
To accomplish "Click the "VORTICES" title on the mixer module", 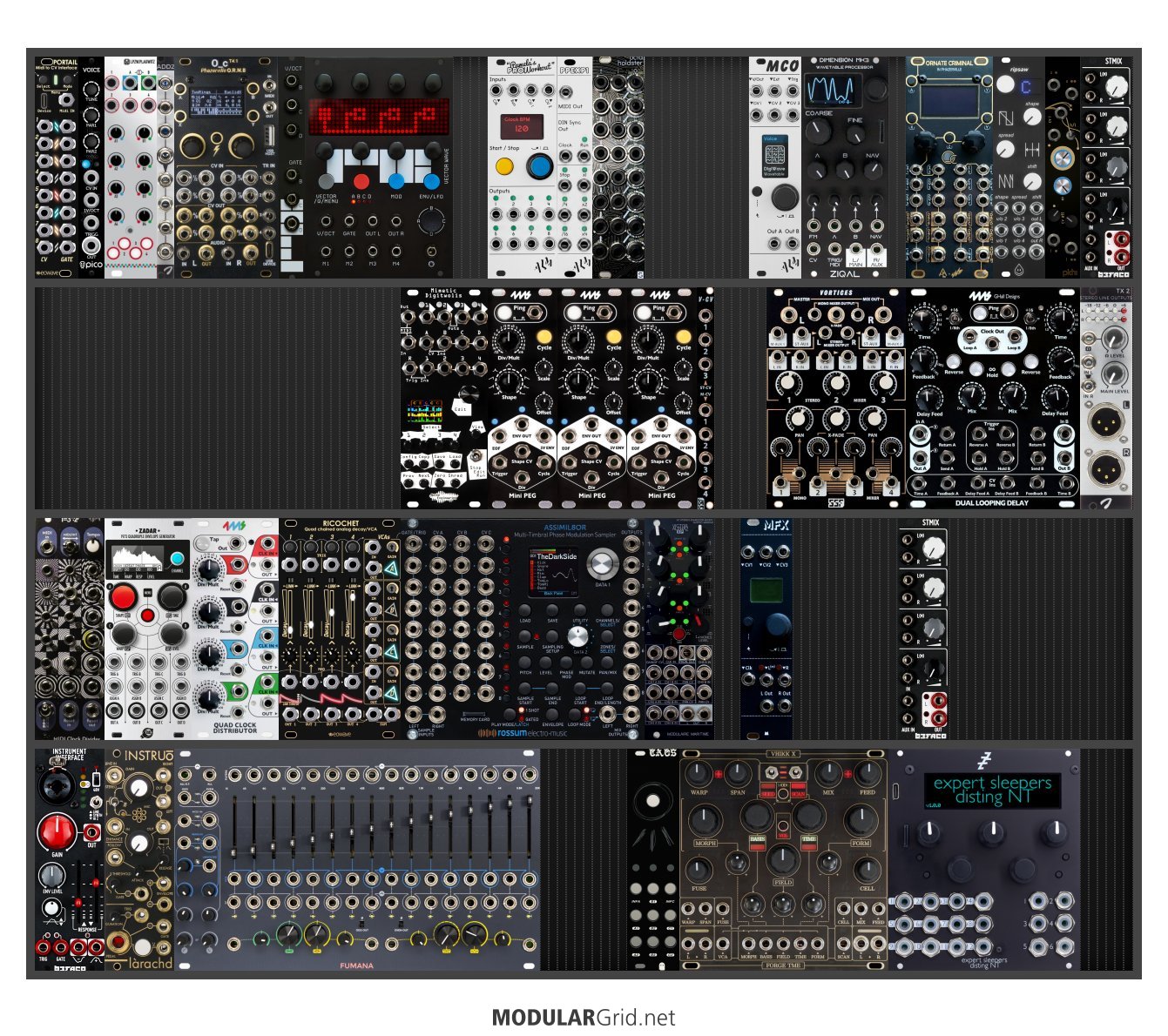I will tap(836, 293).
